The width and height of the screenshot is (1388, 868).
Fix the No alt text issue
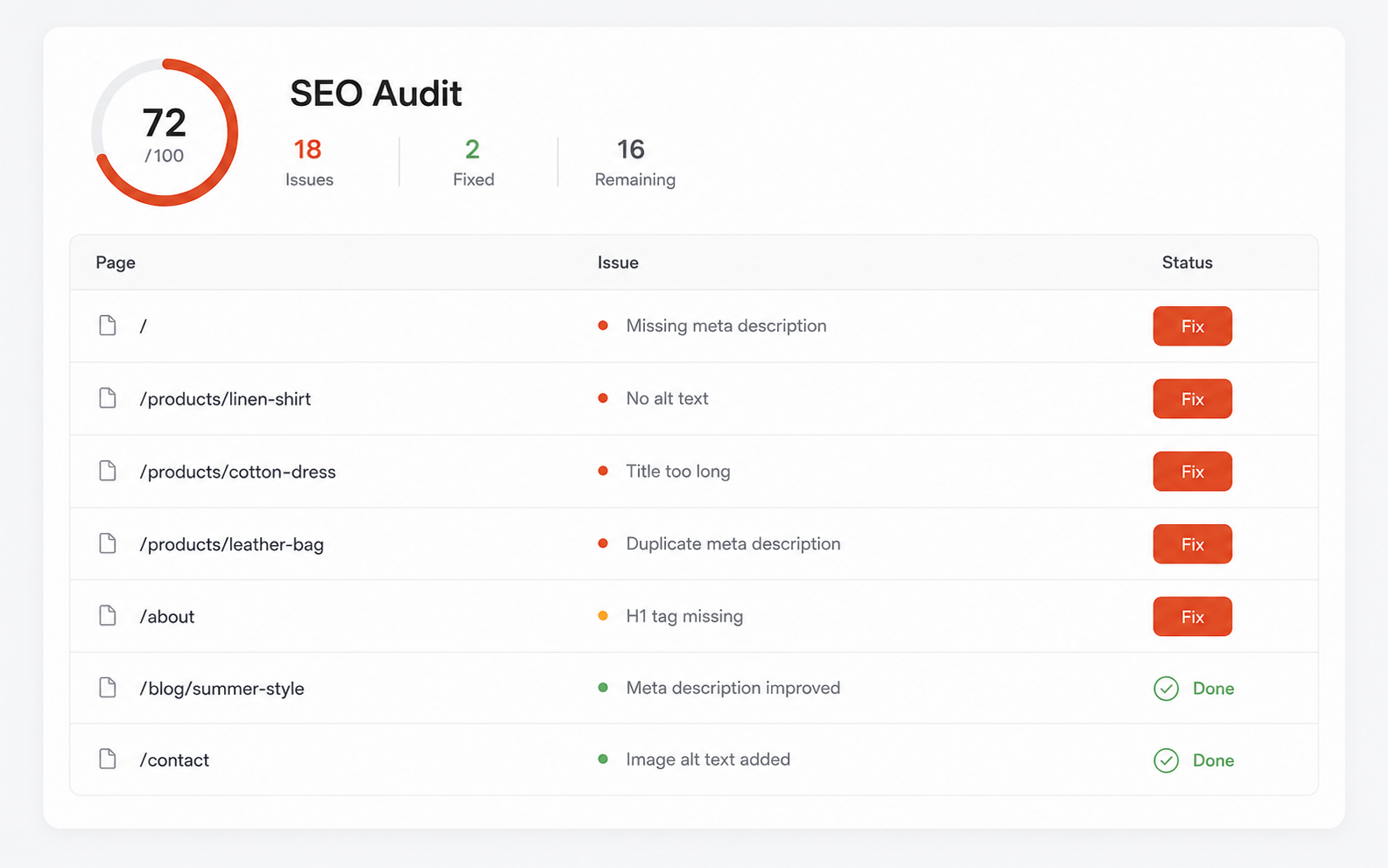coord(1192,399)
